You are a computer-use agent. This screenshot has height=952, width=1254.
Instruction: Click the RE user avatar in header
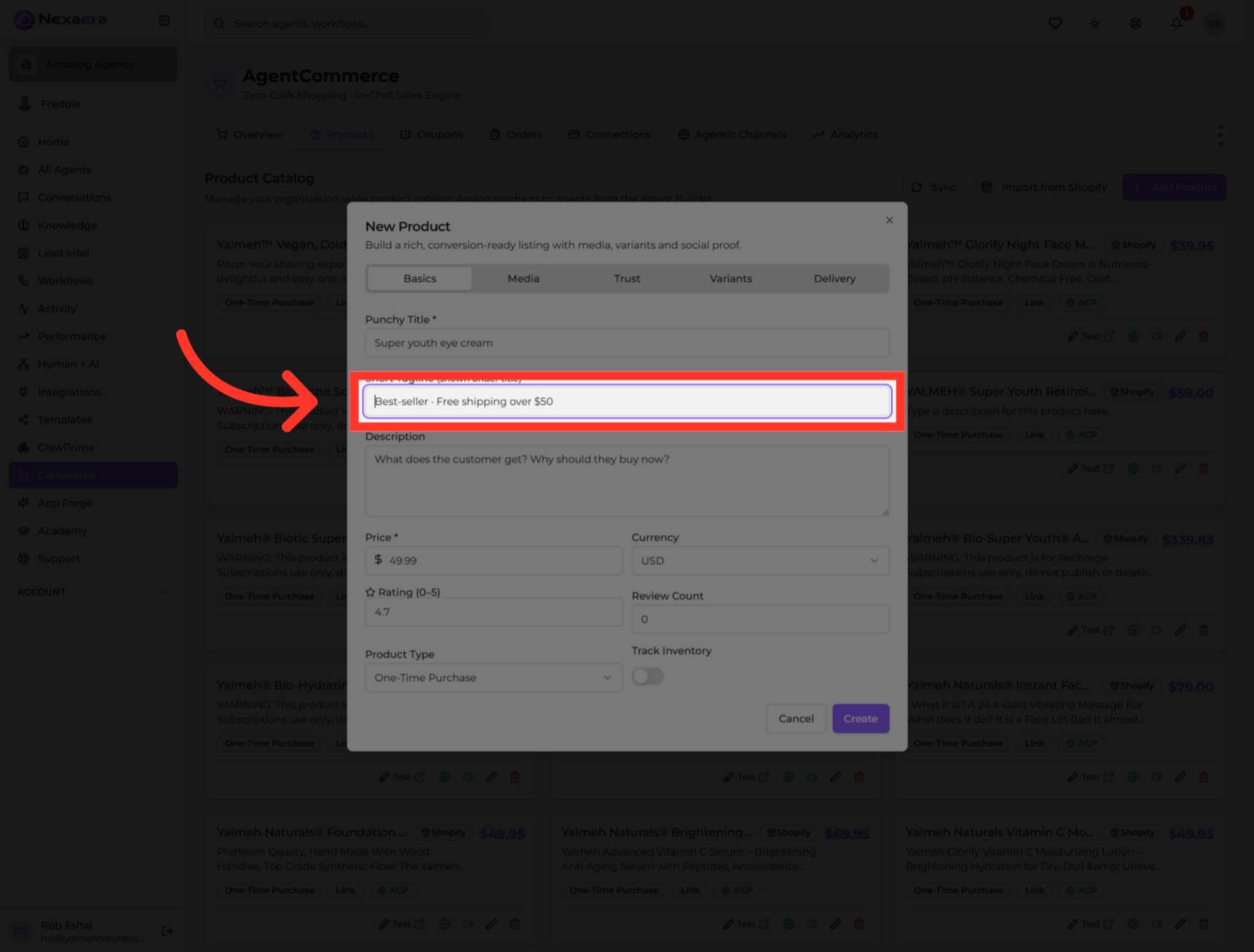tap(1215, 23)
